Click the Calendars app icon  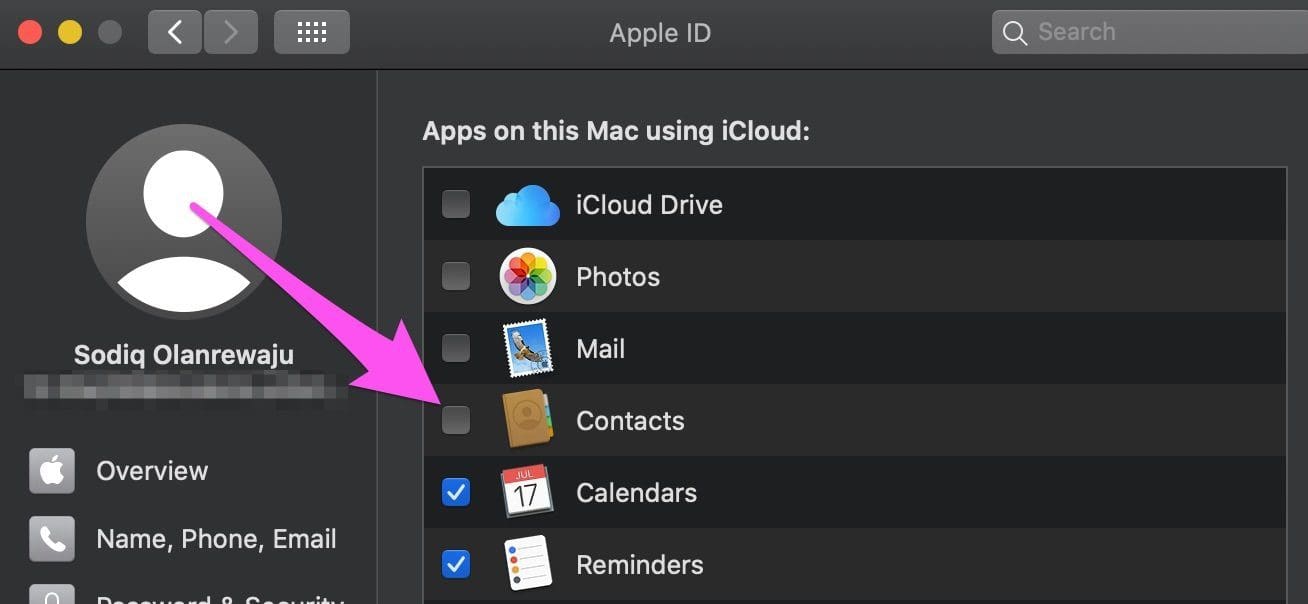(x=527, y=491)
